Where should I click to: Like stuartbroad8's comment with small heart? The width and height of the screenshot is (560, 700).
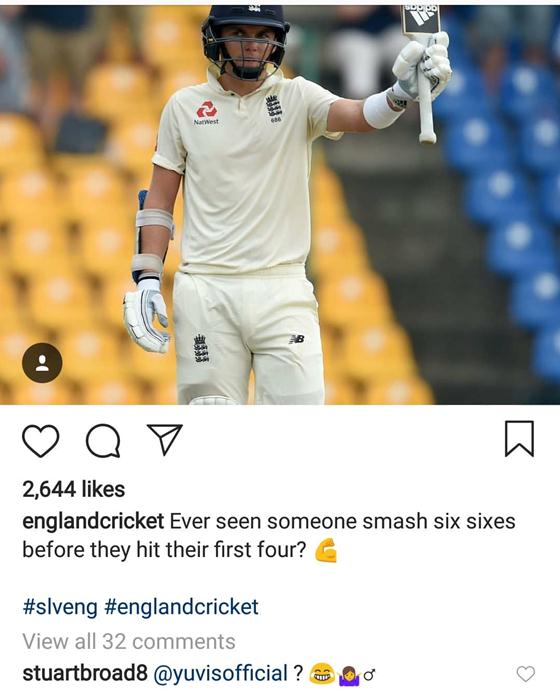[x=526, y=674]
